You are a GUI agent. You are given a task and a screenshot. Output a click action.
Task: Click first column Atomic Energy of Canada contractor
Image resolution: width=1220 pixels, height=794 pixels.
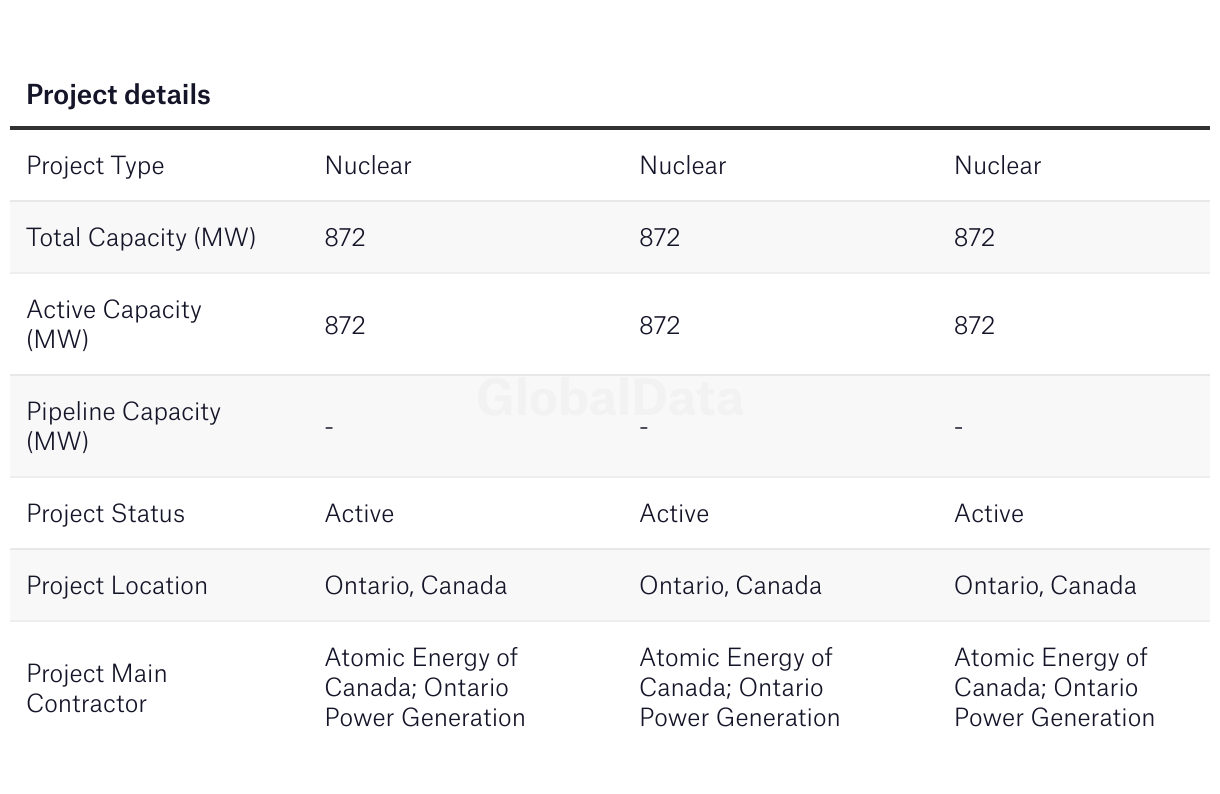point(421,672)
